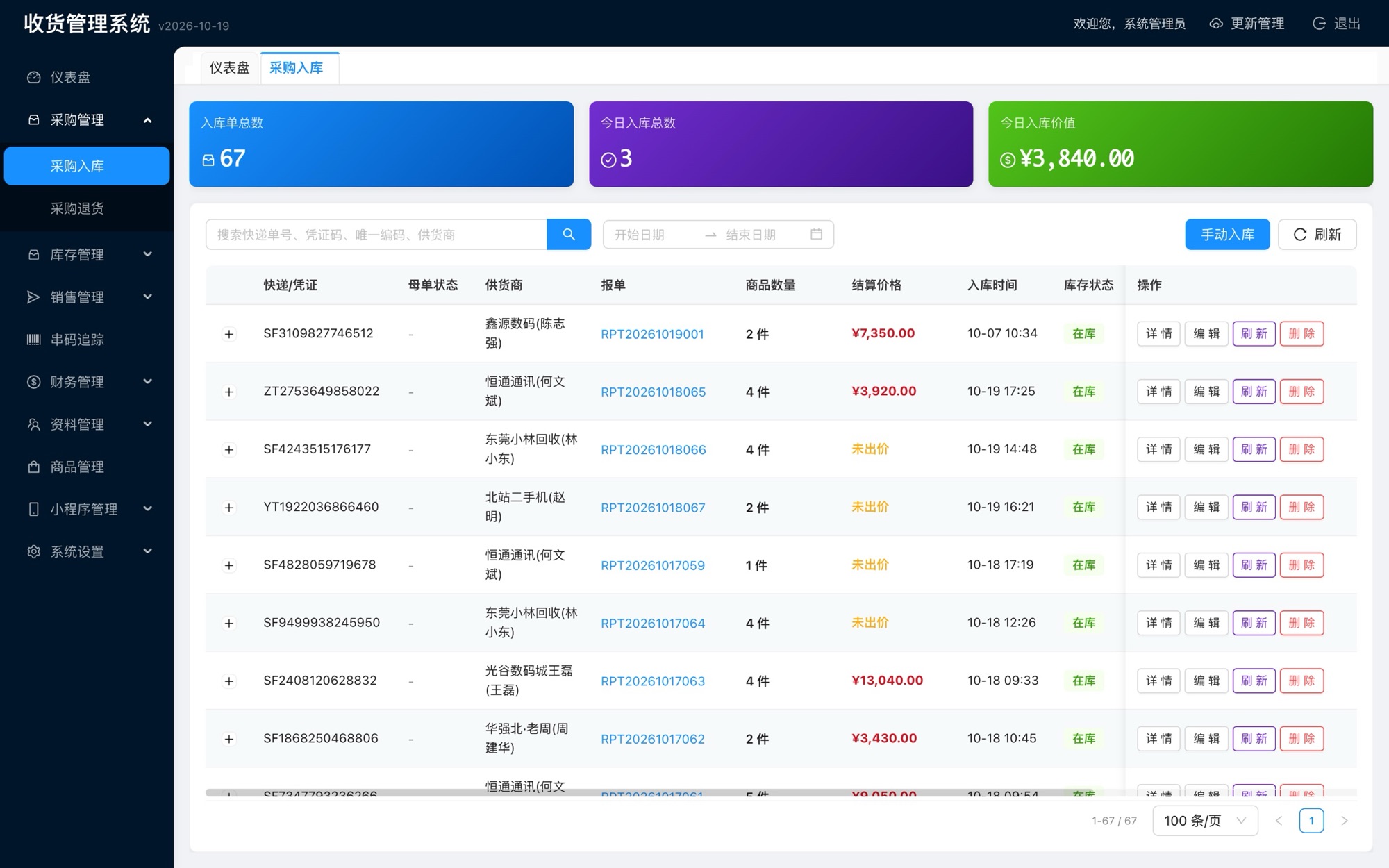Click the cloud icon beside 更新管理
This screenshot has width=1389, height=868.
(1216, 24)
